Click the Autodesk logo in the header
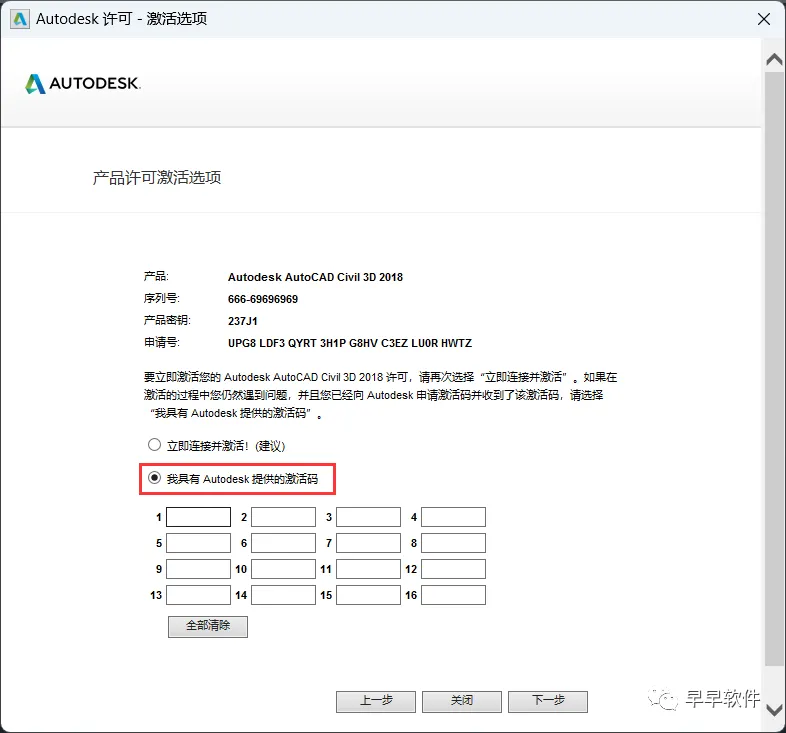Screen dimensions: 786x733 [x=83, y=84]
